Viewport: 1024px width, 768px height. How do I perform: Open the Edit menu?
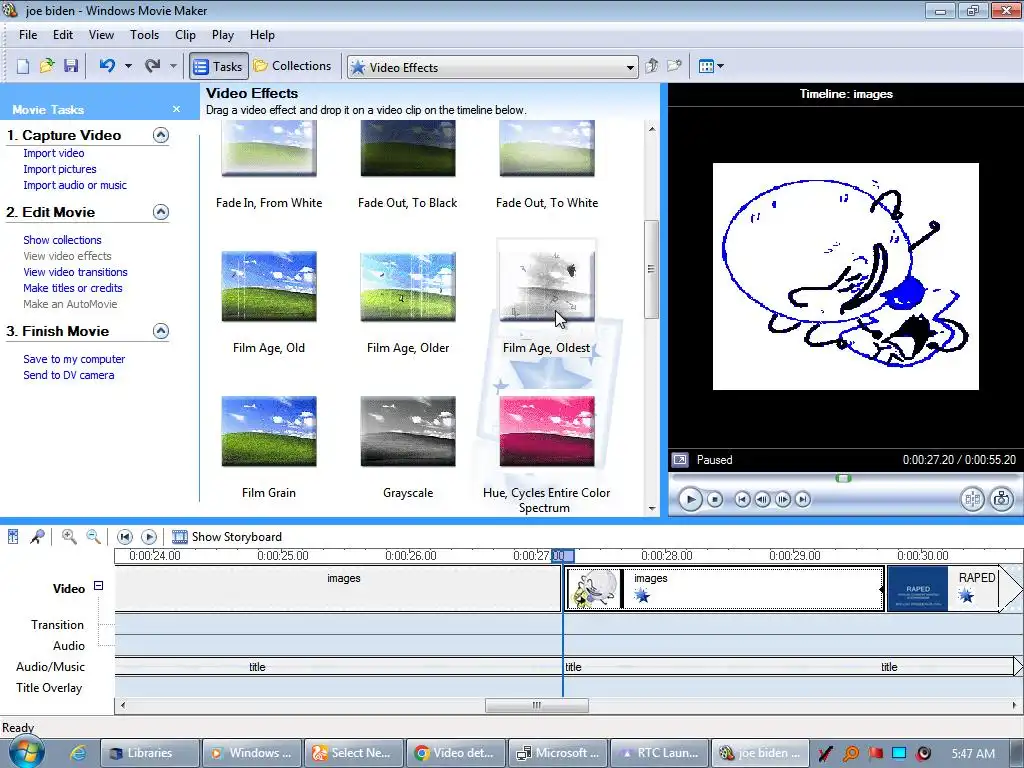pyautogui.click(x=63, y=35)
